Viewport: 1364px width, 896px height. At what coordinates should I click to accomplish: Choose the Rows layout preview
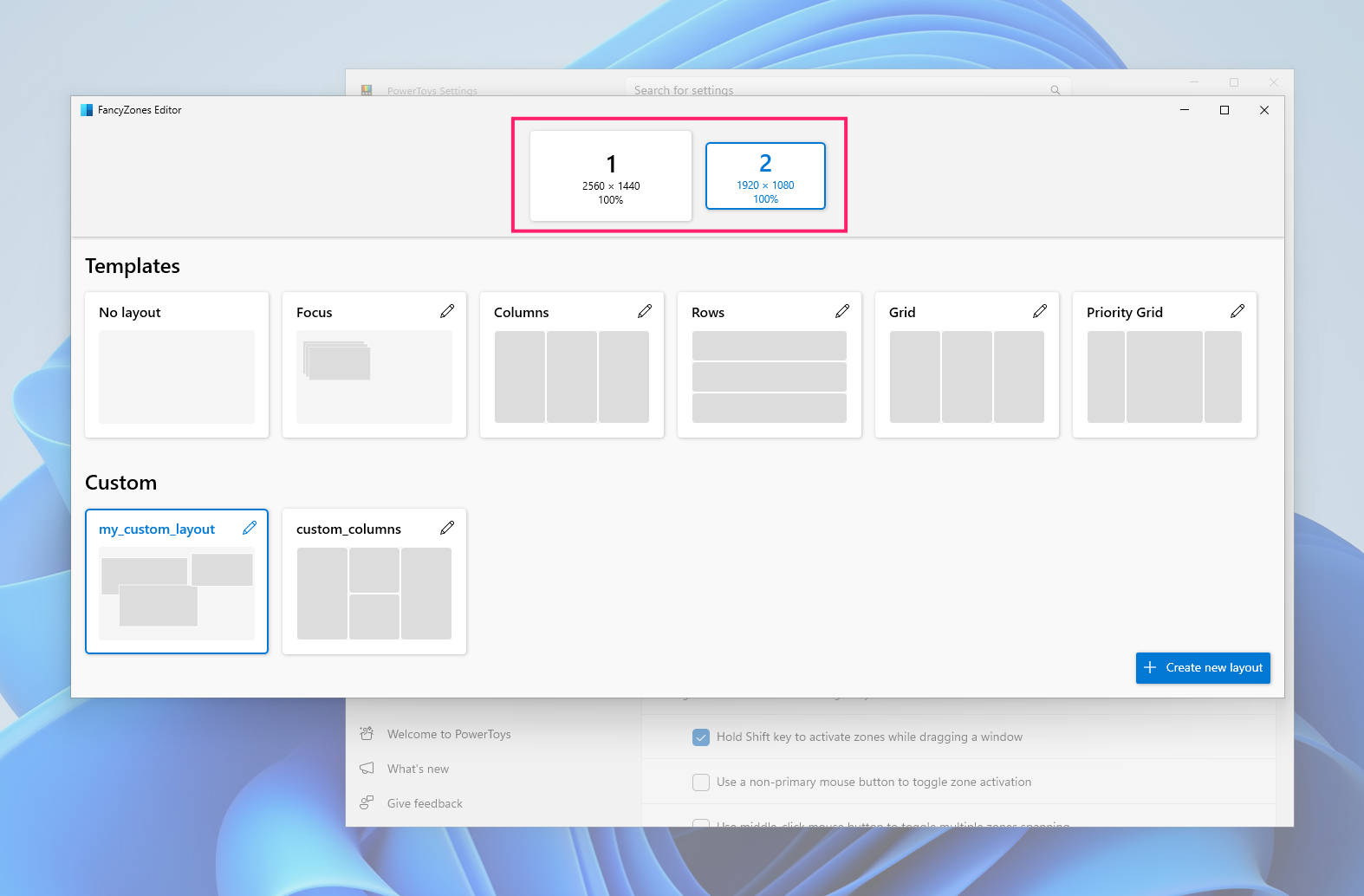pos(770,377)
